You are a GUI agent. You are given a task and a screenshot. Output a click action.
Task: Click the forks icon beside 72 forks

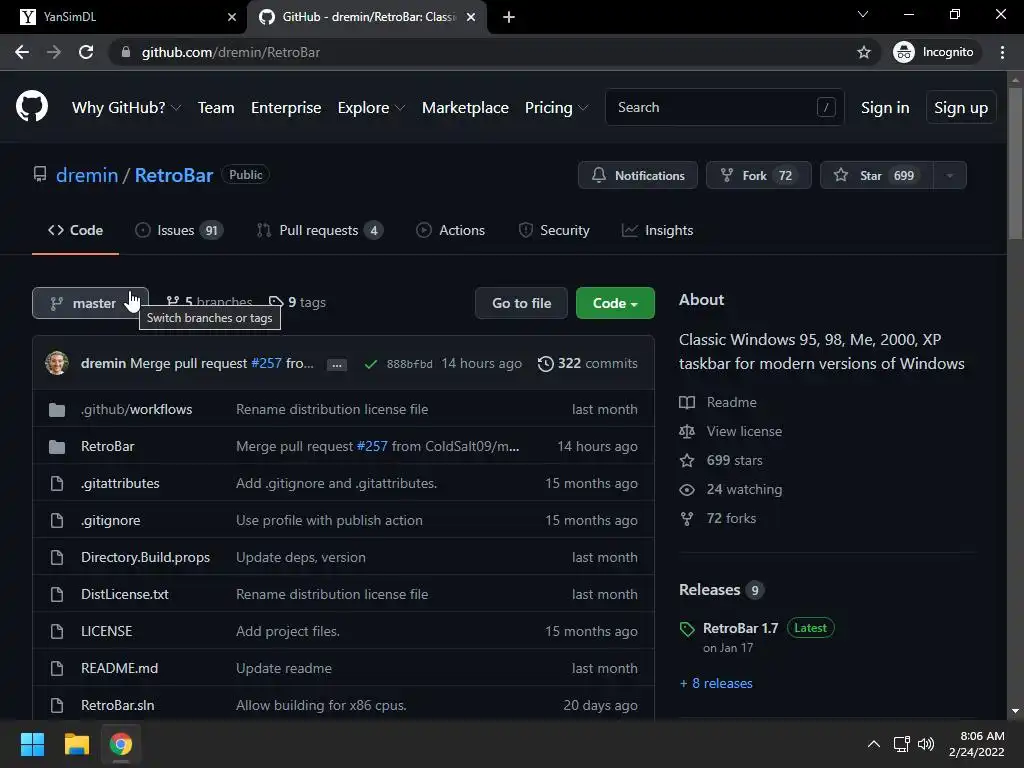click(687, 519)
